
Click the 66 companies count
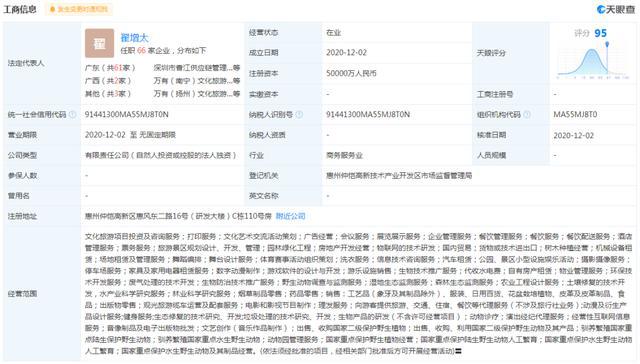(141, 51)
